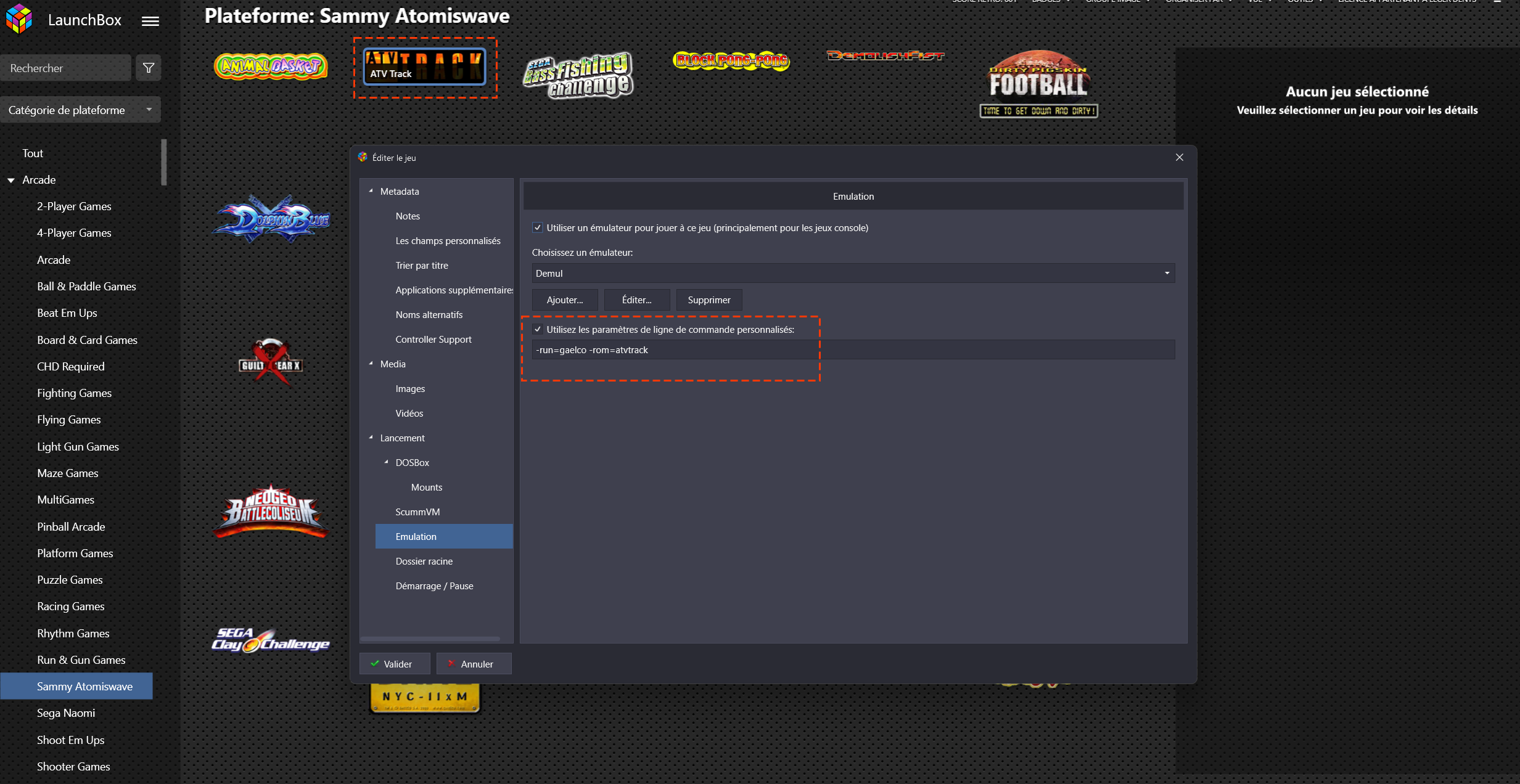This screenshot has width=1520, height=784.
Task: Select the Emulation tree item
Action: pos(444,536)
